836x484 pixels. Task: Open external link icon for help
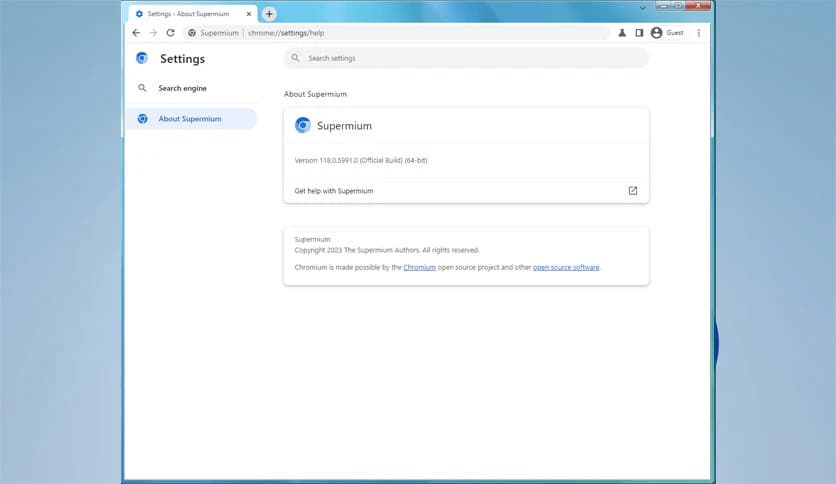pyautogui.click(x=632, y=191)
